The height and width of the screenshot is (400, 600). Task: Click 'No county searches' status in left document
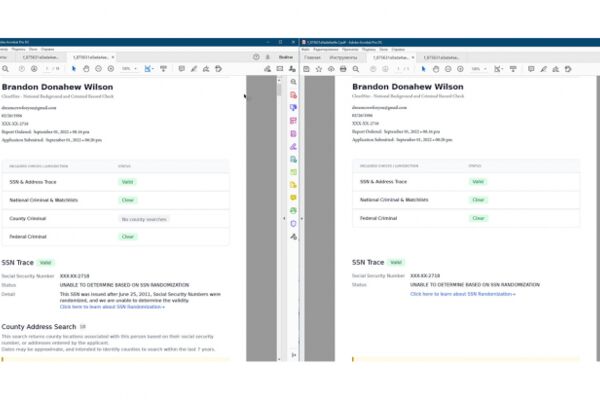pyautogui.click(x=144, y=219)
